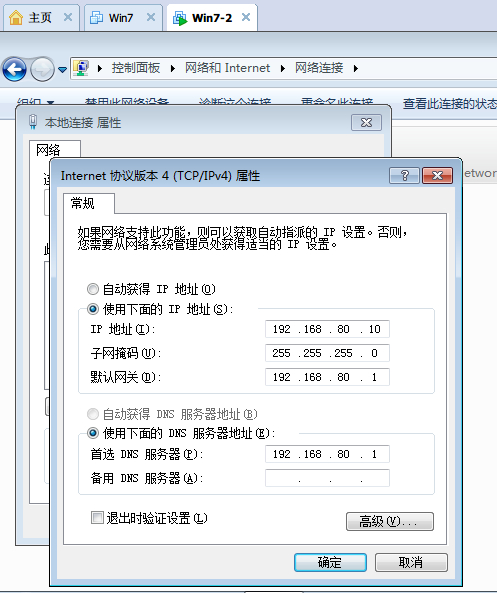This screenshot has height=593, width=497.
Task: Click the 首选 DNS 服务器 input field
Action: (x=327, y=454)
